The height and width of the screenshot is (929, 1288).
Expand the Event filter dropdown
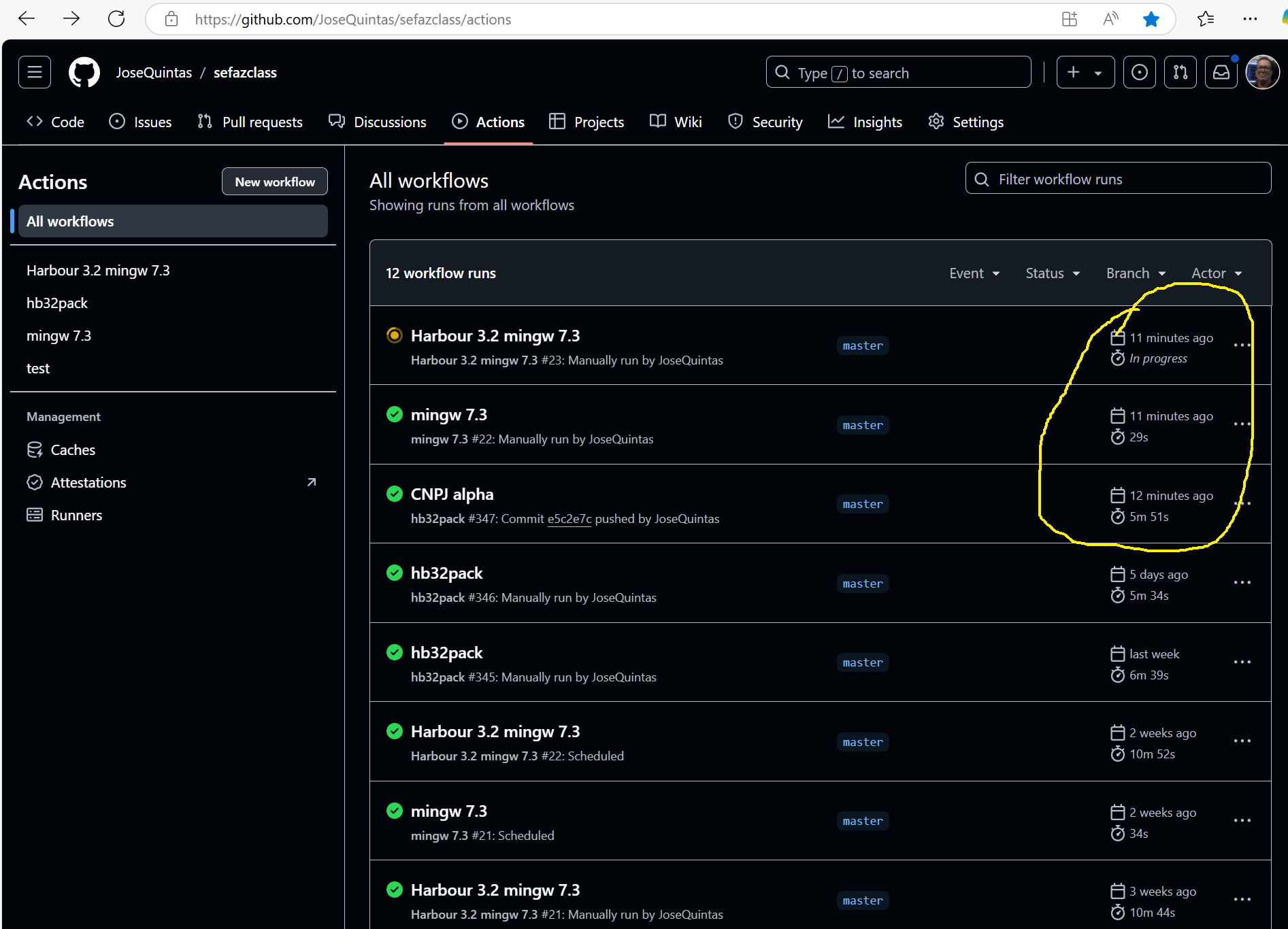pyautogui.click(x=974, y=273)
